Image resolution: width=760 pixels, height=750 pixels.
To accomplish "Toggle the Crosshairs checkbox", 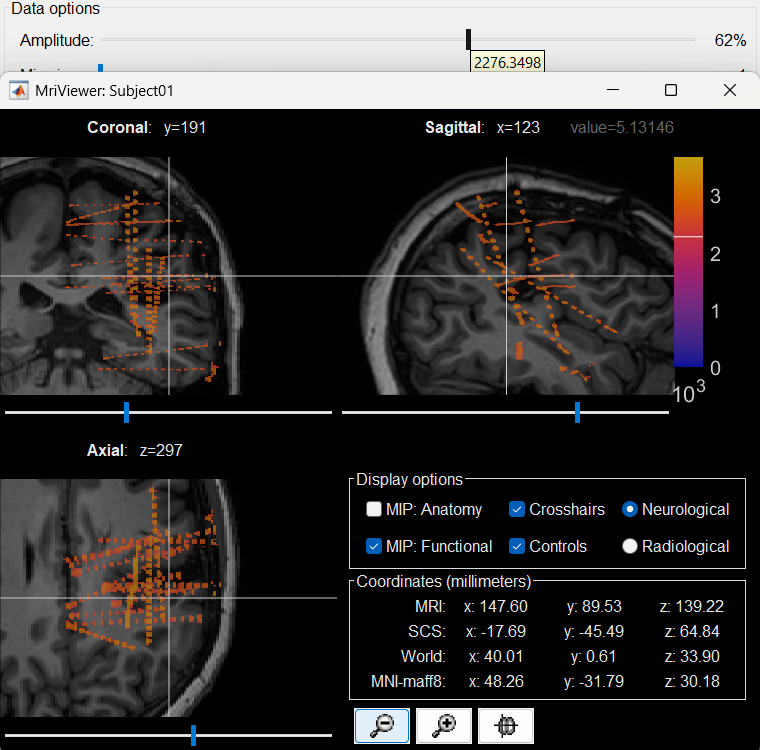I will point(517,510).
